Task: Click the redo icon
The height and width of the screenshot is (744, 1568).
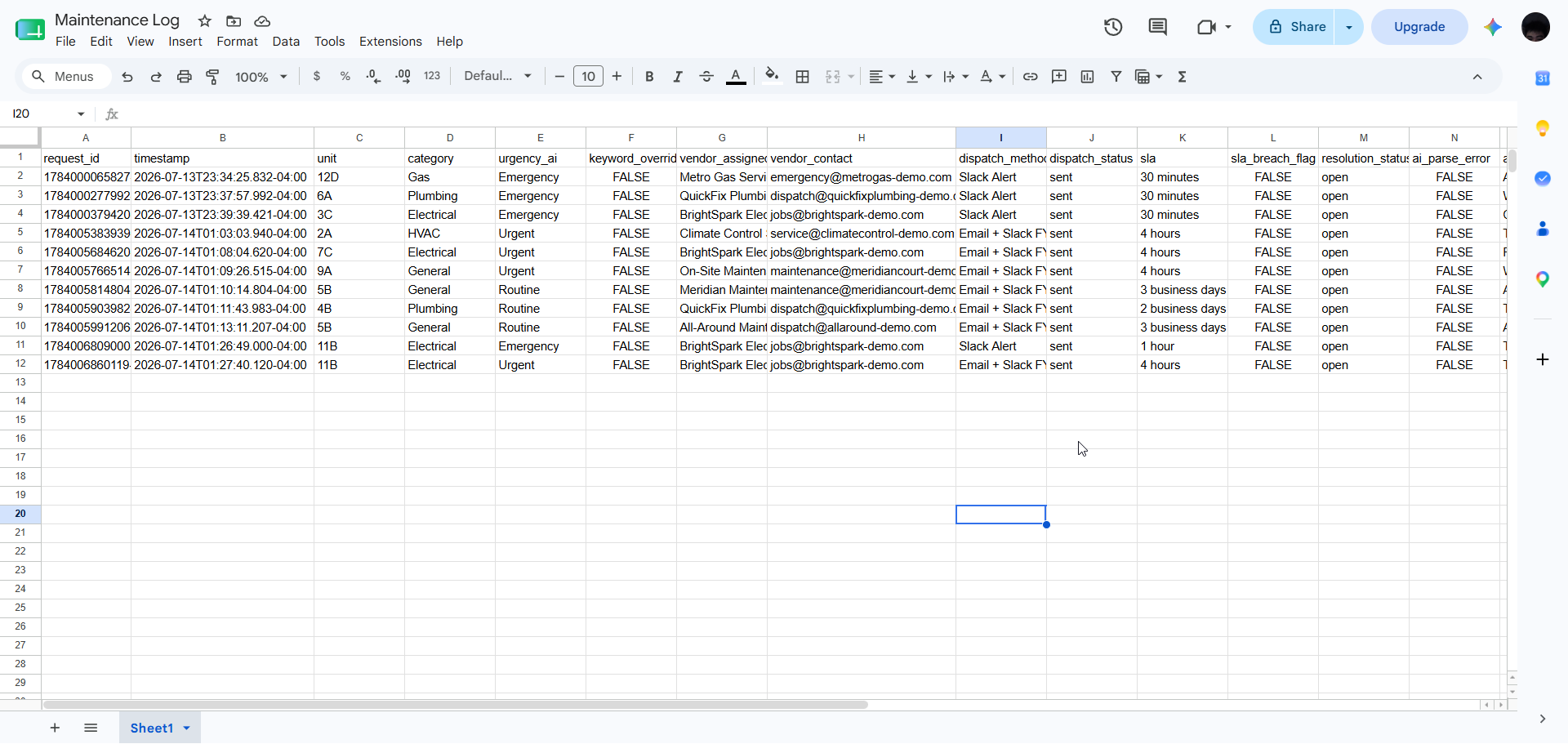Action: [x=156, y=77]
